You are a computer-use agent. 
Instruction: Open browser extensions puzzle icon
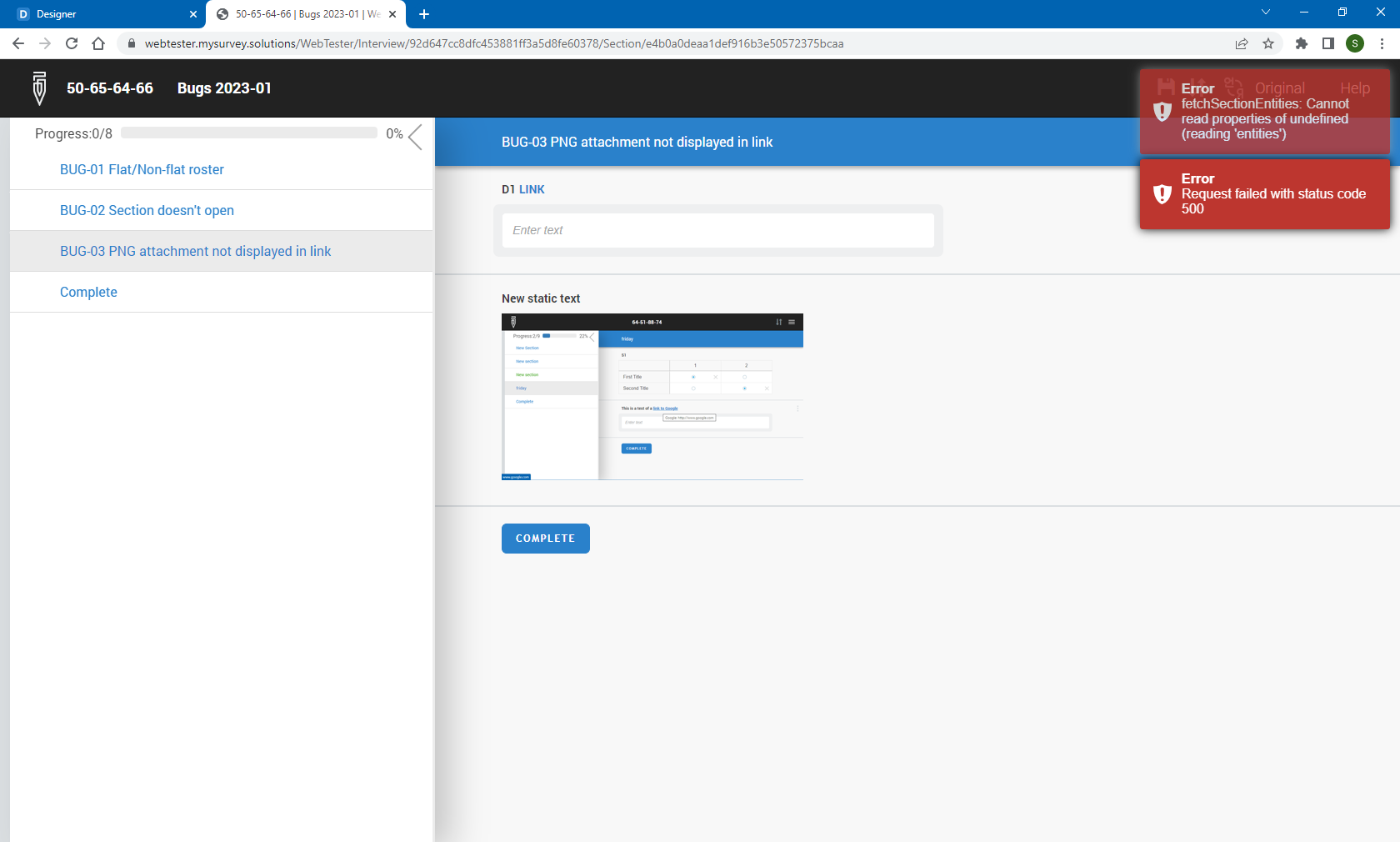pos(1302,43)
